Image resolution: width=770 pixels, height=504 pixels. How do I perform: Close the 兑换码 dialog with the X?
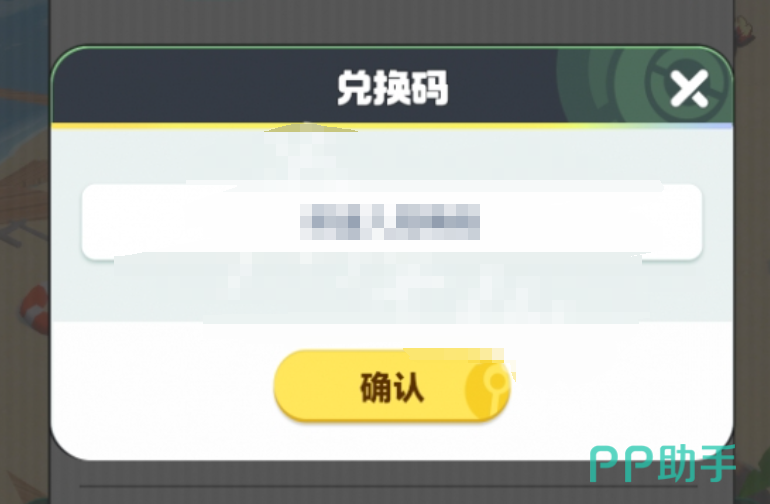(x=689, y=88)
